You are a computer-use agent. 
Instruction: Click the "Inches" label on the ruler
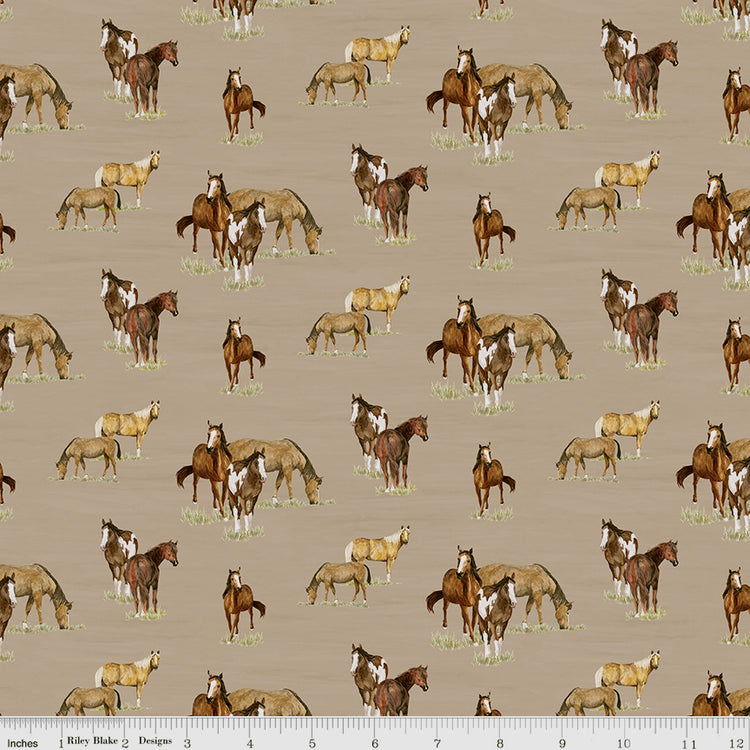tap(22, 743)
